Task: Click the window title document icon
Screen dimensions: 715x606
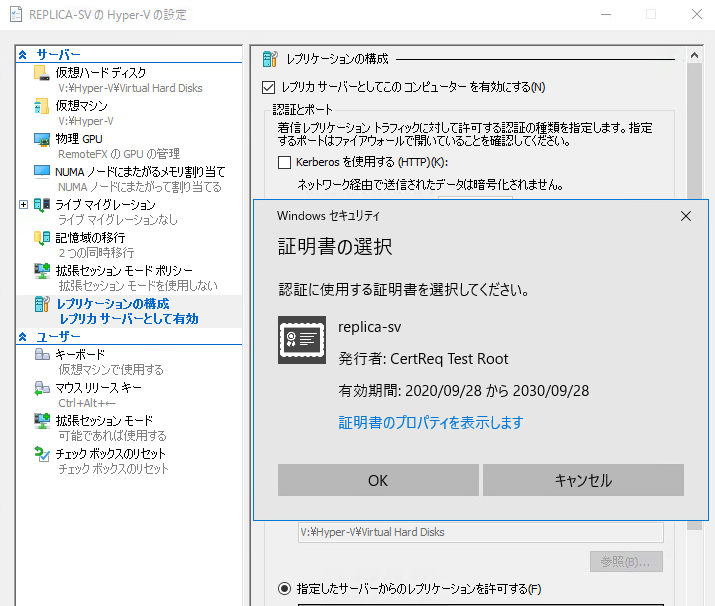Action: (x=16, y=15)
